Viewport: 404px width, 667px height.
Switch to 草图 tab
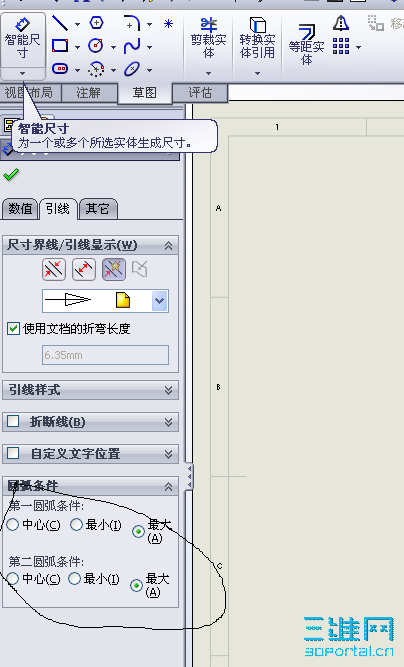coord(145,93)
